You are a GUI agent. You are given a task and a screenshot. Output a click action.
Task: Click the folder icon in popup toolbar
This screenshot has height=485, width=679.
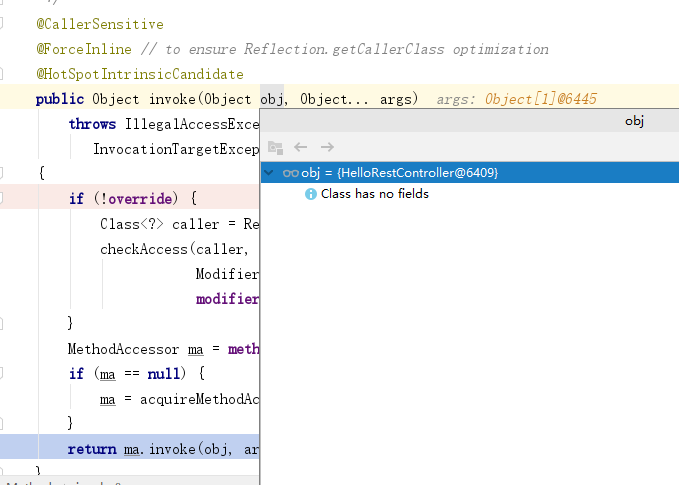point(275,147)
